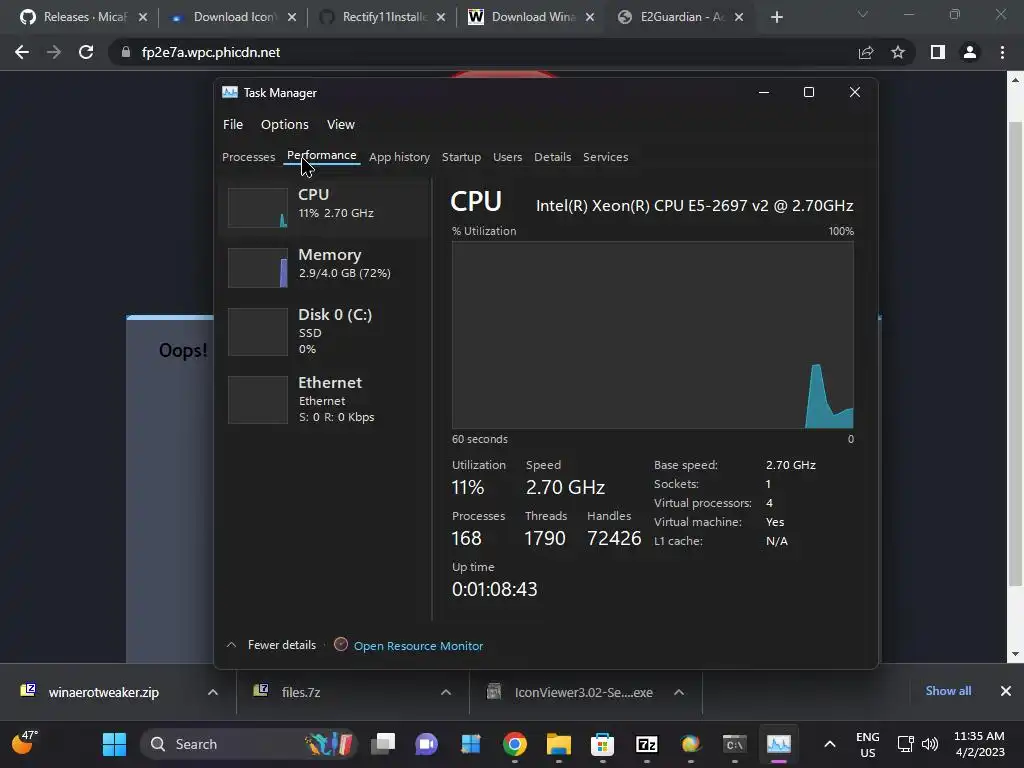
Task: Close the Download Winaero browser tab
Action: (x=590, y=17)
